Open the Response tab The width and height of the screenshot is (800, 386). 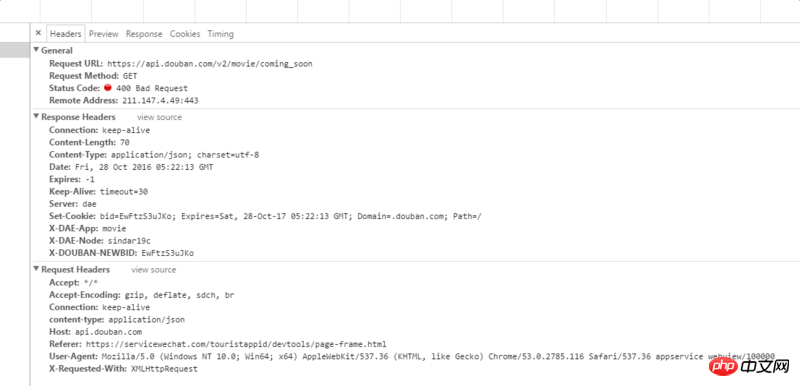144,34
